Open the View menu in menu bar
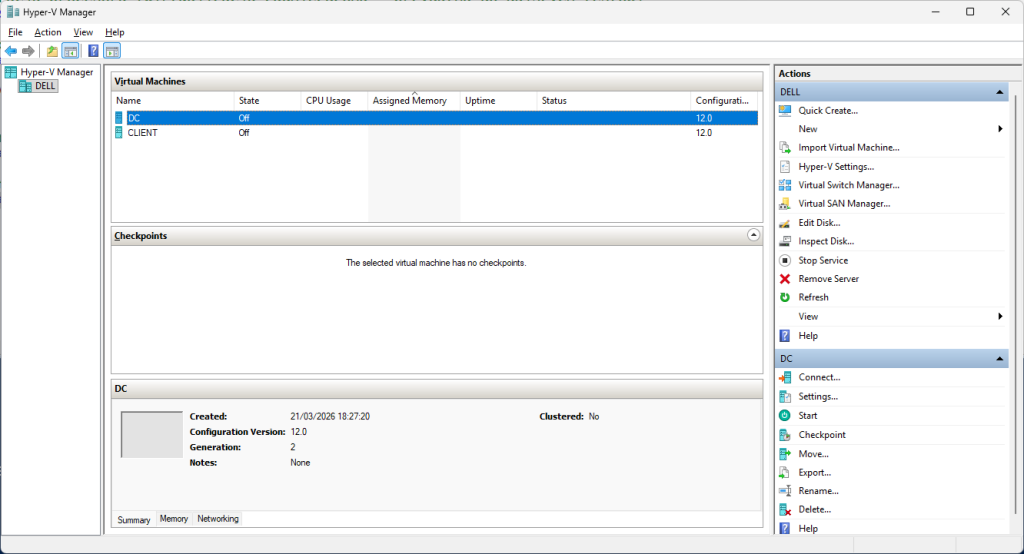1024x554 pixels. pos(83,32)
